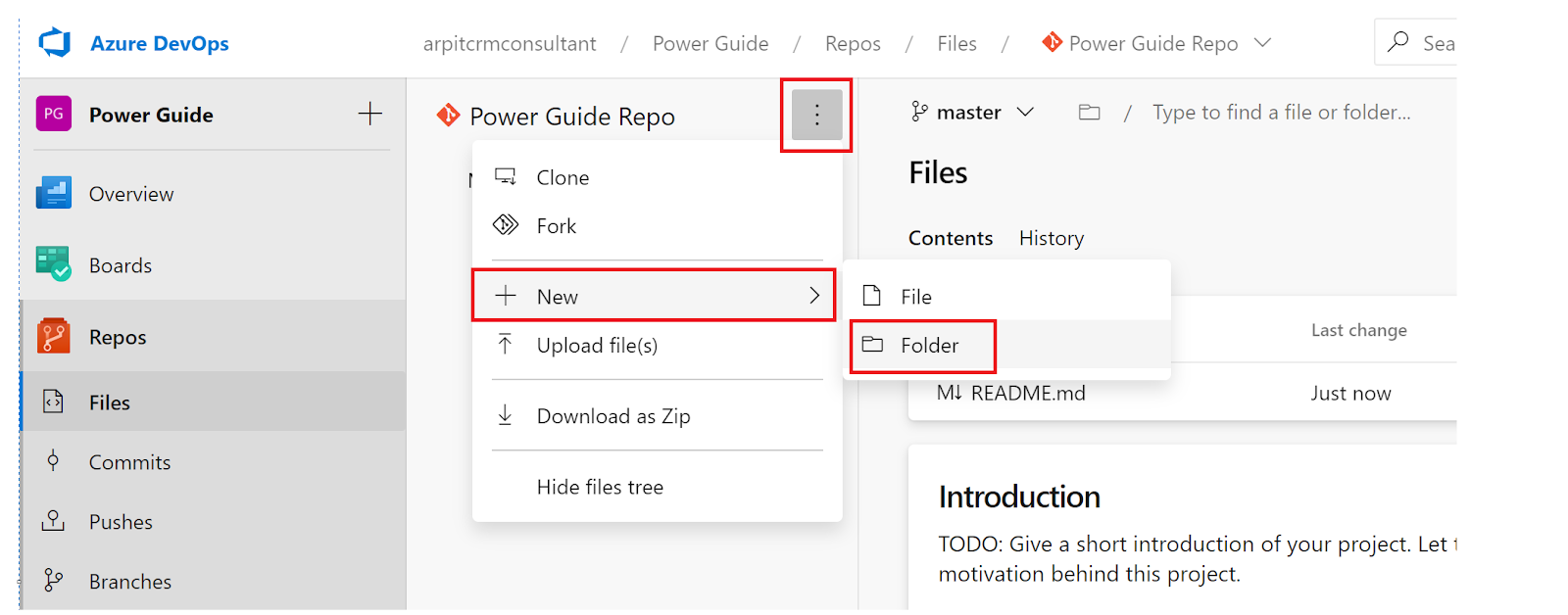Screen dimensions: 1568x615
Task: Click the Repos sidebar icon
Action: click(54, 336)
